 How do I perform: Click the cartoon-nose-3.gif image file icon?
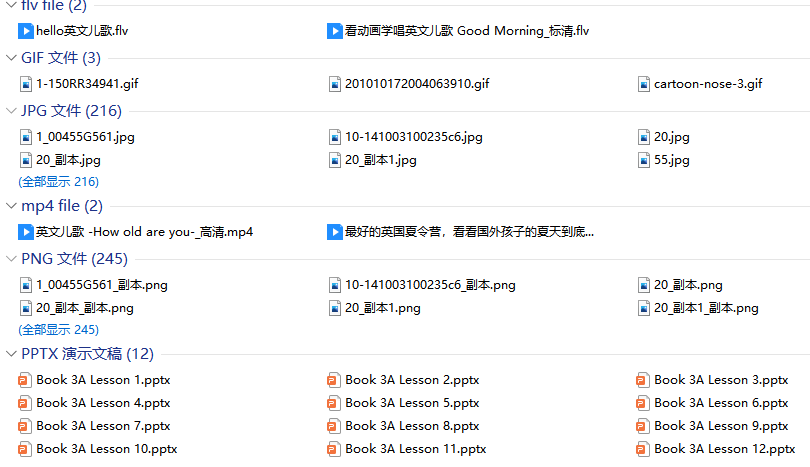(x=644, y=84)
